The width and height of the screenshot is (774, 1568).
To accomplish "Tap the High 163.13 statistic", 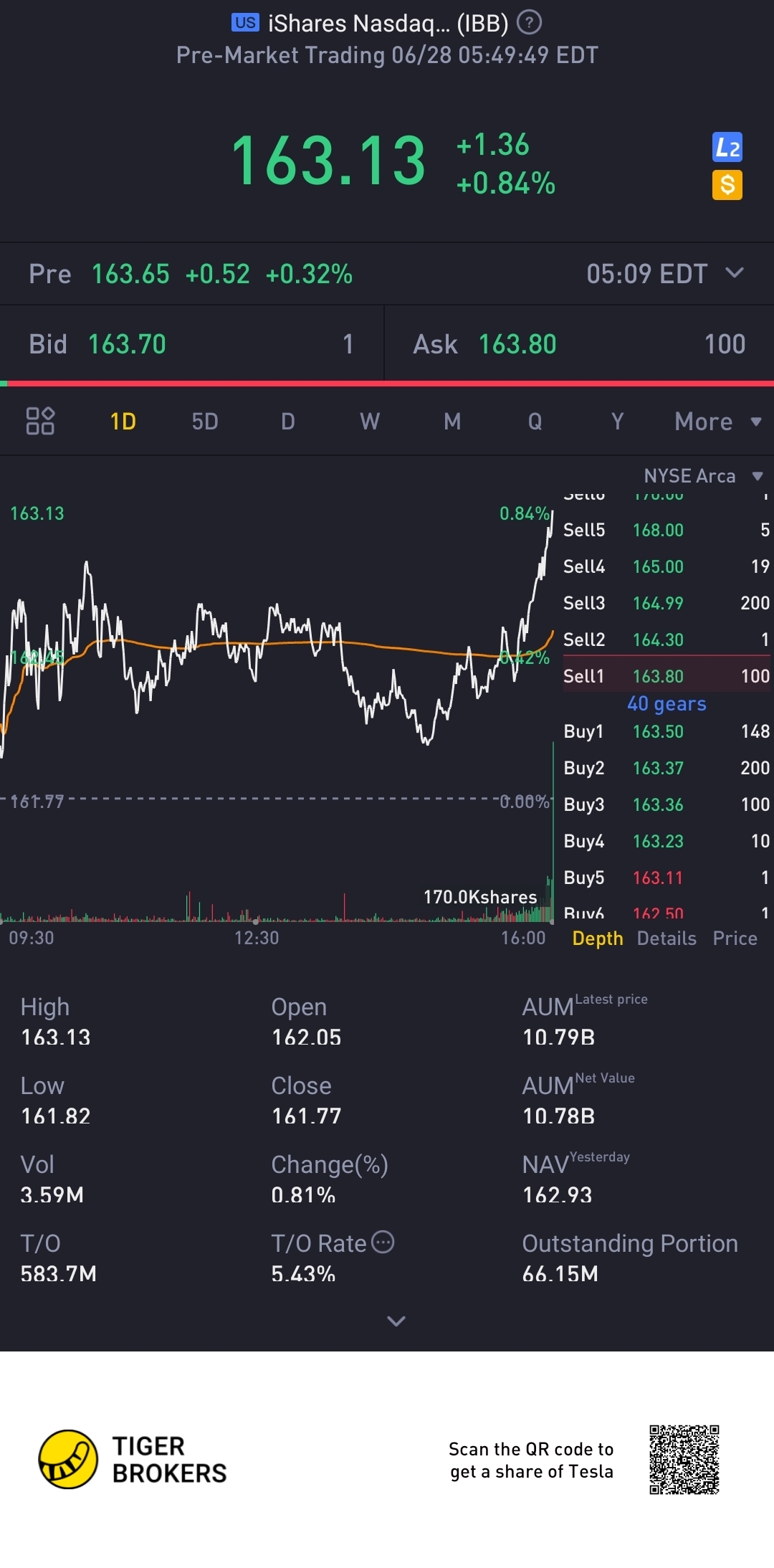I will [x=56, y=1022].
